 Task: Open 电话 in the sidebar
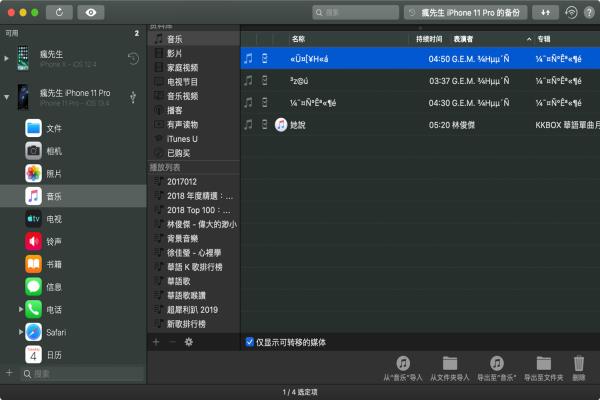(73, 310)
